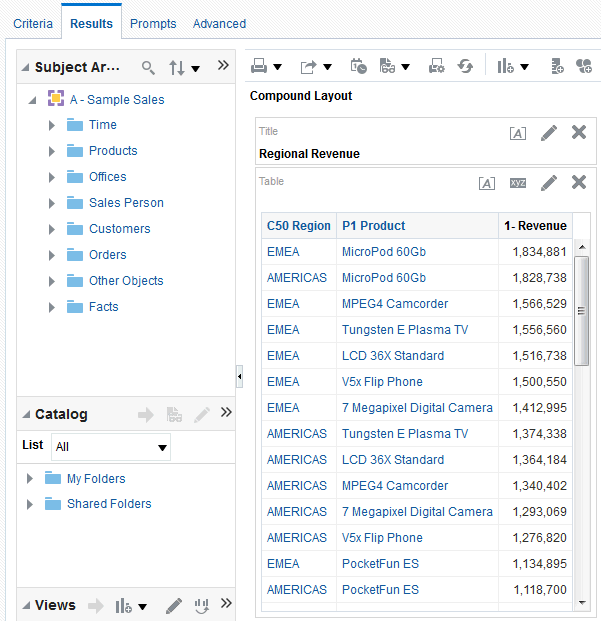Click the xyz icon in the Table view header
The image size is (601, 621).
[517, 183]
